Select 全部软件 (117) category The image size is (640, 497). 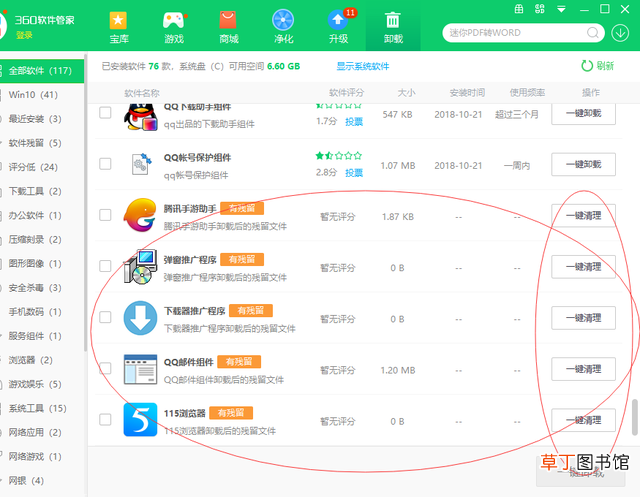pyautogui.click(x=42, y=71)
